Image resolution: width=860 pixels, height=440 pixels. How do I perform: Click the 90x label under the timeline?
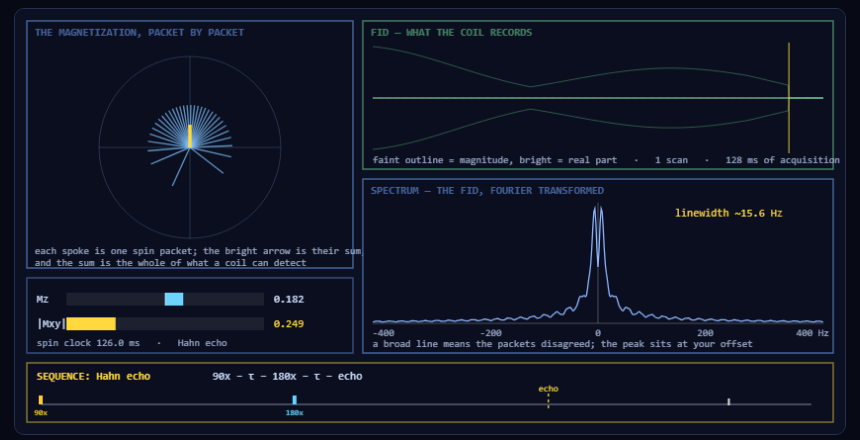(x=41, y=413)
